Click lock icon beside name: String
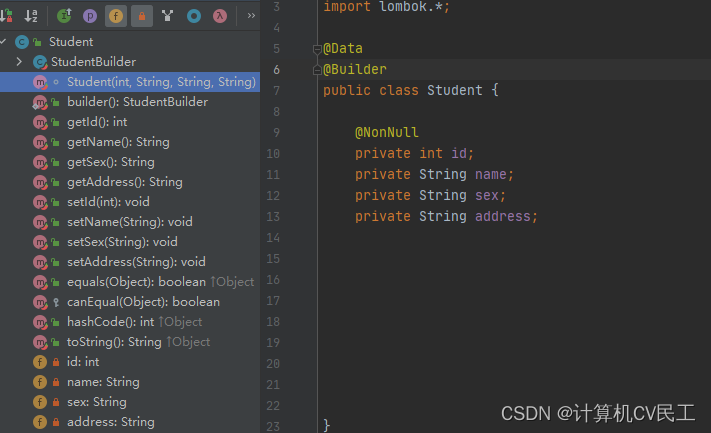711x433 pixels. pyautogui.click(x=56, y=382)
